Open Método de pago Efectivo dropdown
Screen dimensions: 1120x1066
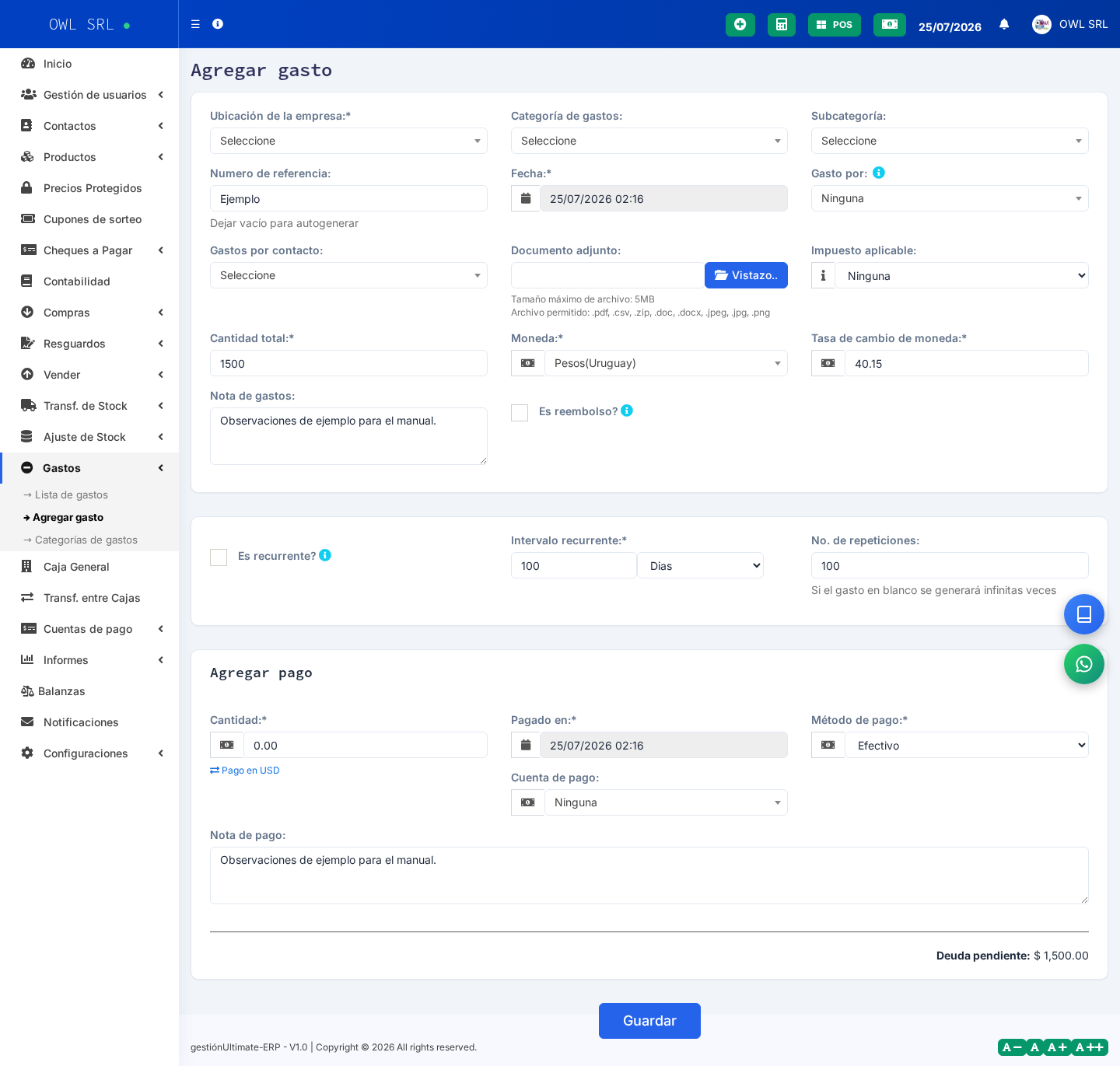click(967, 745)
